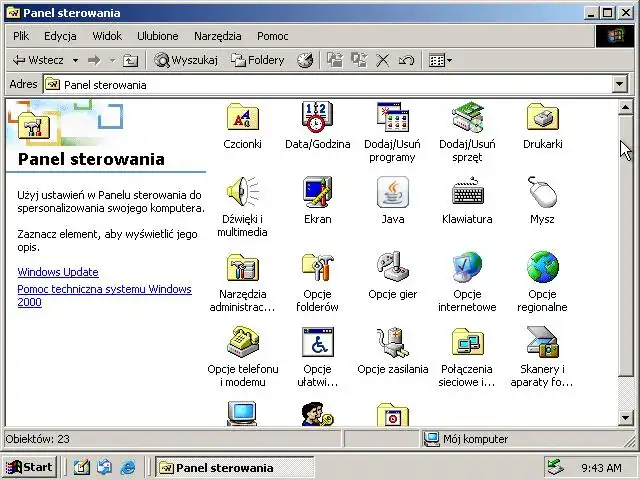The height and width of the screenshot is (480, 640).
Task: Open Opcje folderów icon
Action: (x=317, y=267)
